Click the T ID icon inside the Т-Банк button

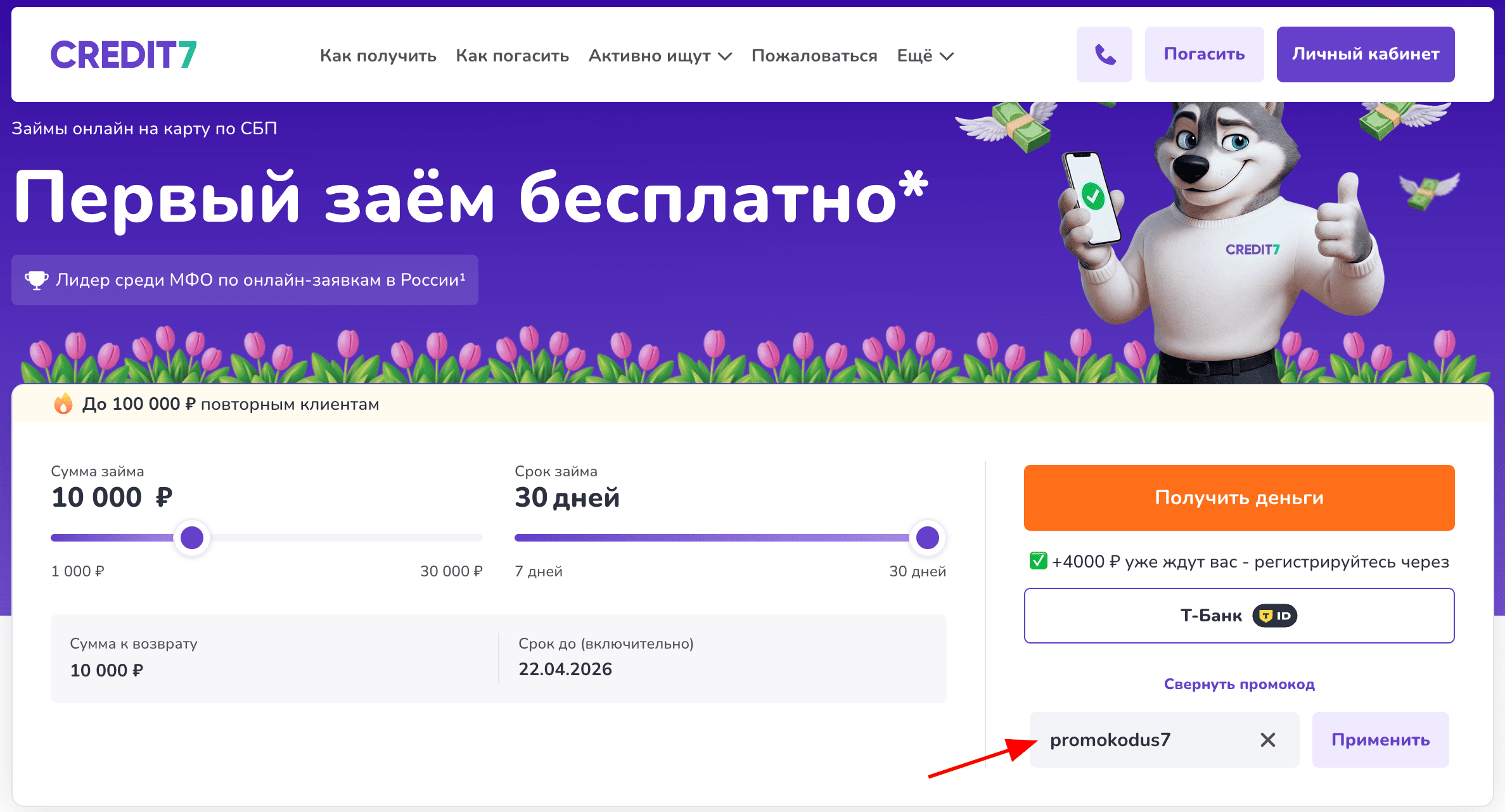tap(1274, 615)
